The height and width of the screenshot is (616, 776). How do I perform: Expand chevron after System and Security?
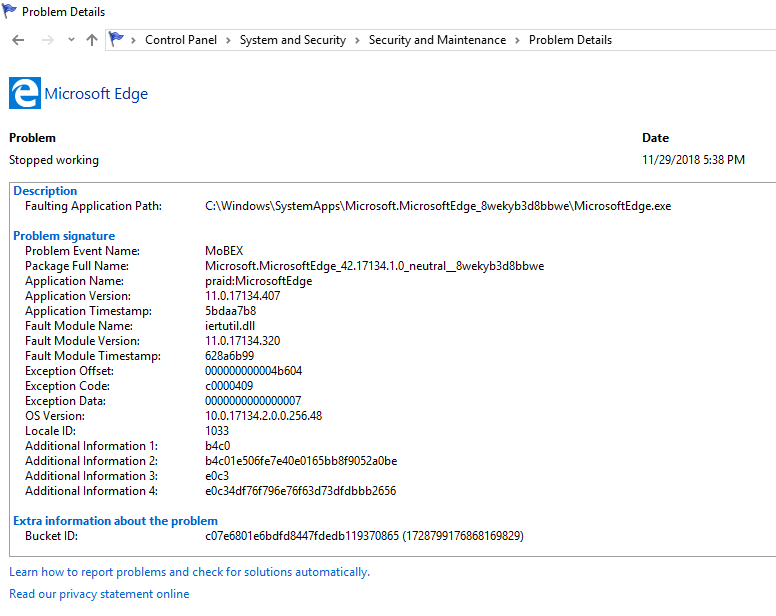(x=357, y=41)
